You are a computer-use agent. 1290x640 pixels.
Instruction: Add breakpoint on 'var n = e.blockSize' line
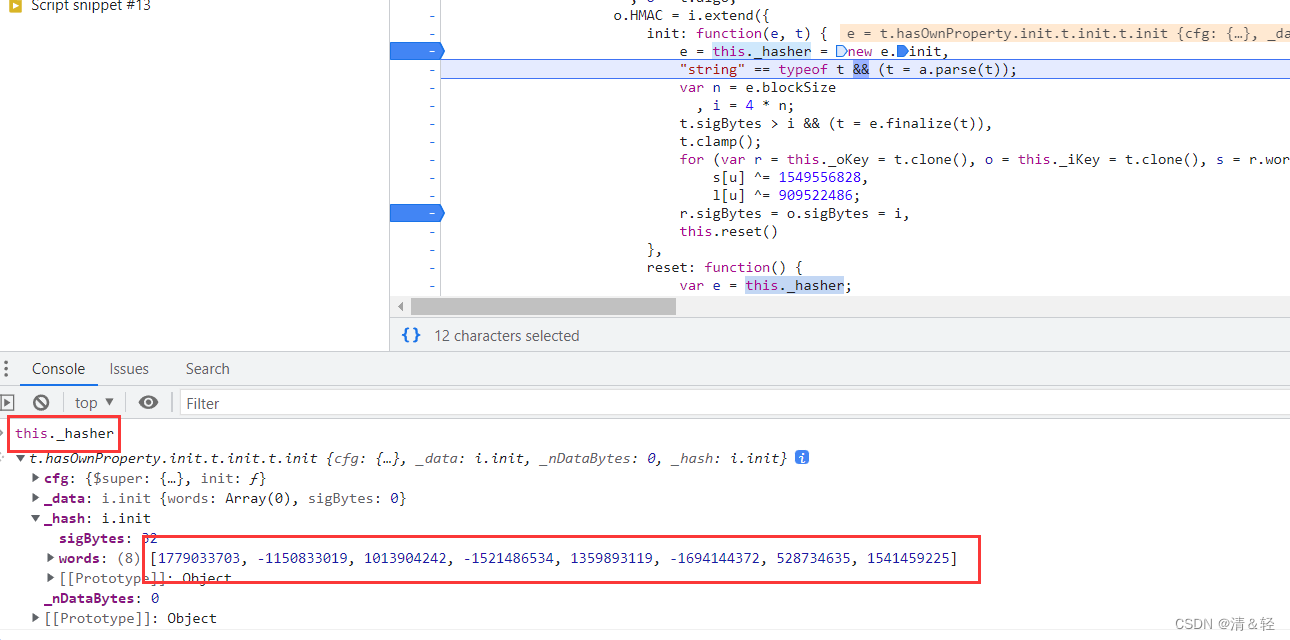point(432,87)
